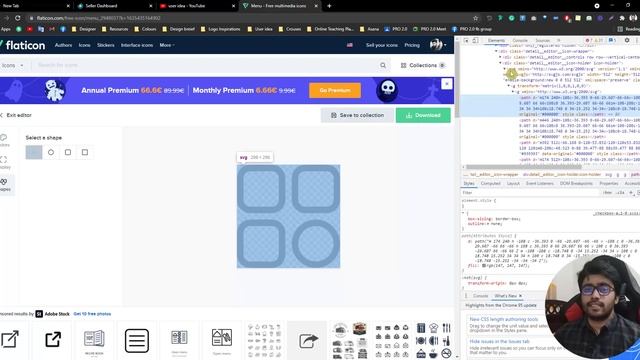This screenshot has width=640, height=360.
Task: Select the first highlighted shape option
Action: click(34, 152)
